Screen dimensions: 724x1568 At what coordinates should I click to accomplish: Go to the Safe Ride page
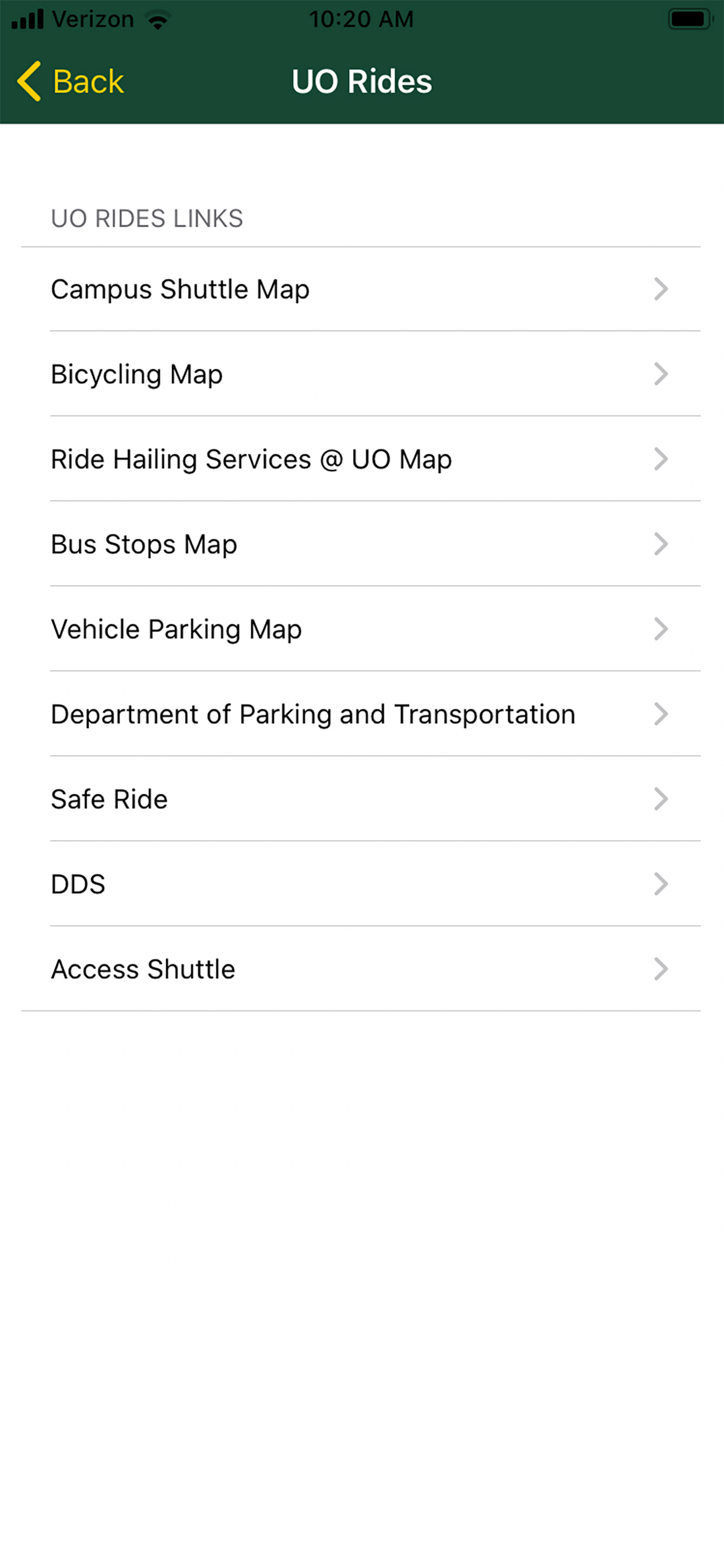(x=110, y=799)
